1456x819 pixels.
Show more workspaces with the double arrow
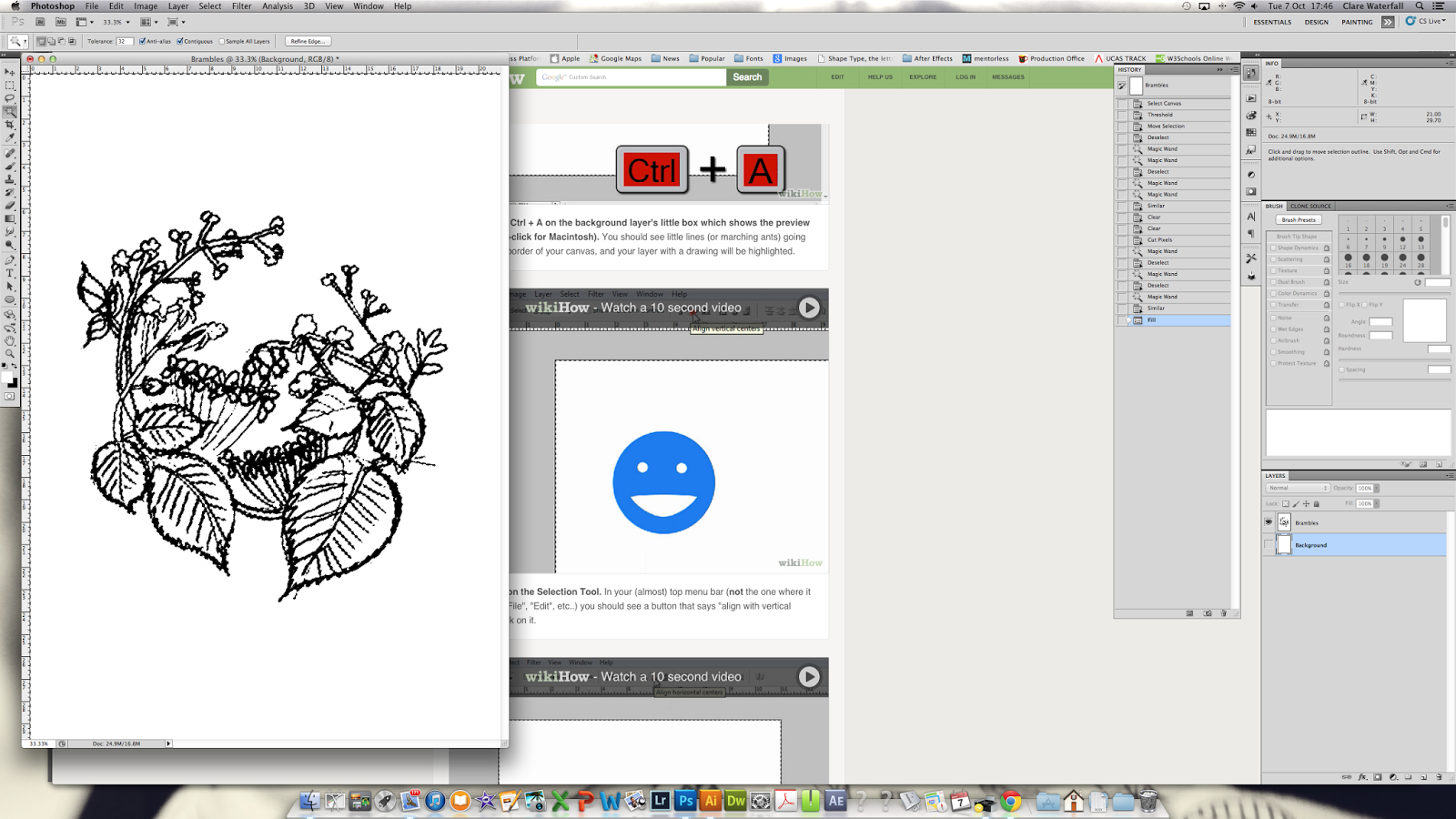(x=1388, y=22)
